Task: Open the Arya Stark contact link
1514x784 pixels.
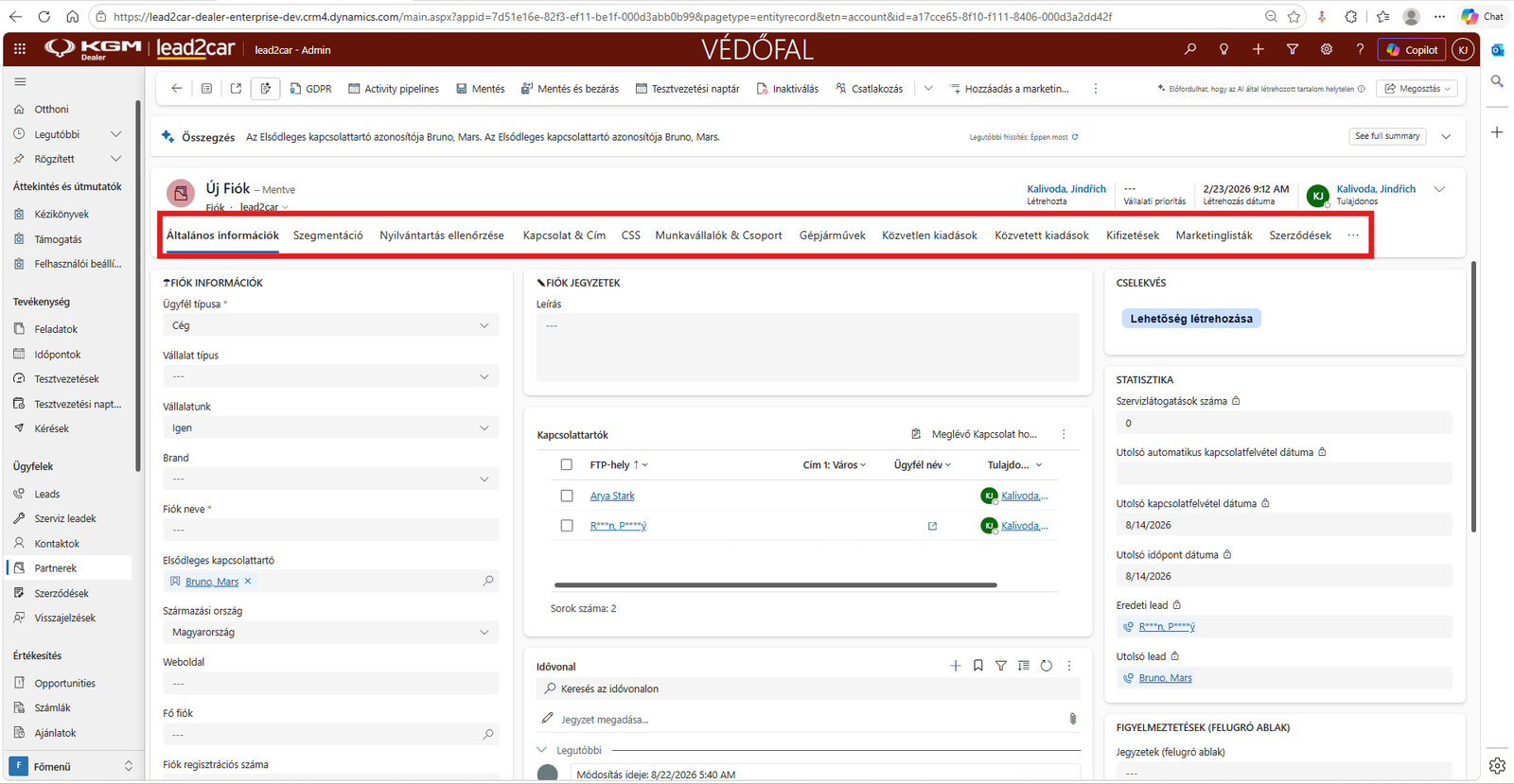Action: pos(612,496)
